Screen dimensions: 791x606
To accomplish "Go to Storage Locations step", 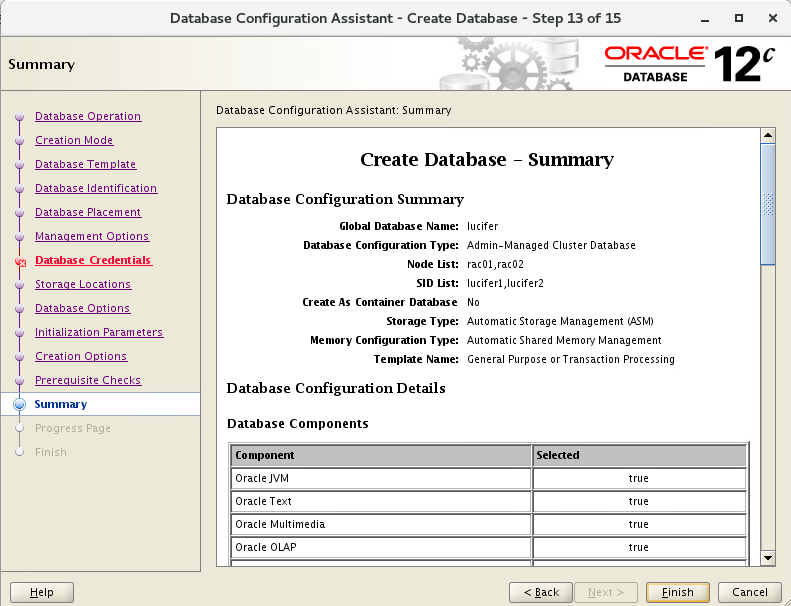I will (83, 284).
